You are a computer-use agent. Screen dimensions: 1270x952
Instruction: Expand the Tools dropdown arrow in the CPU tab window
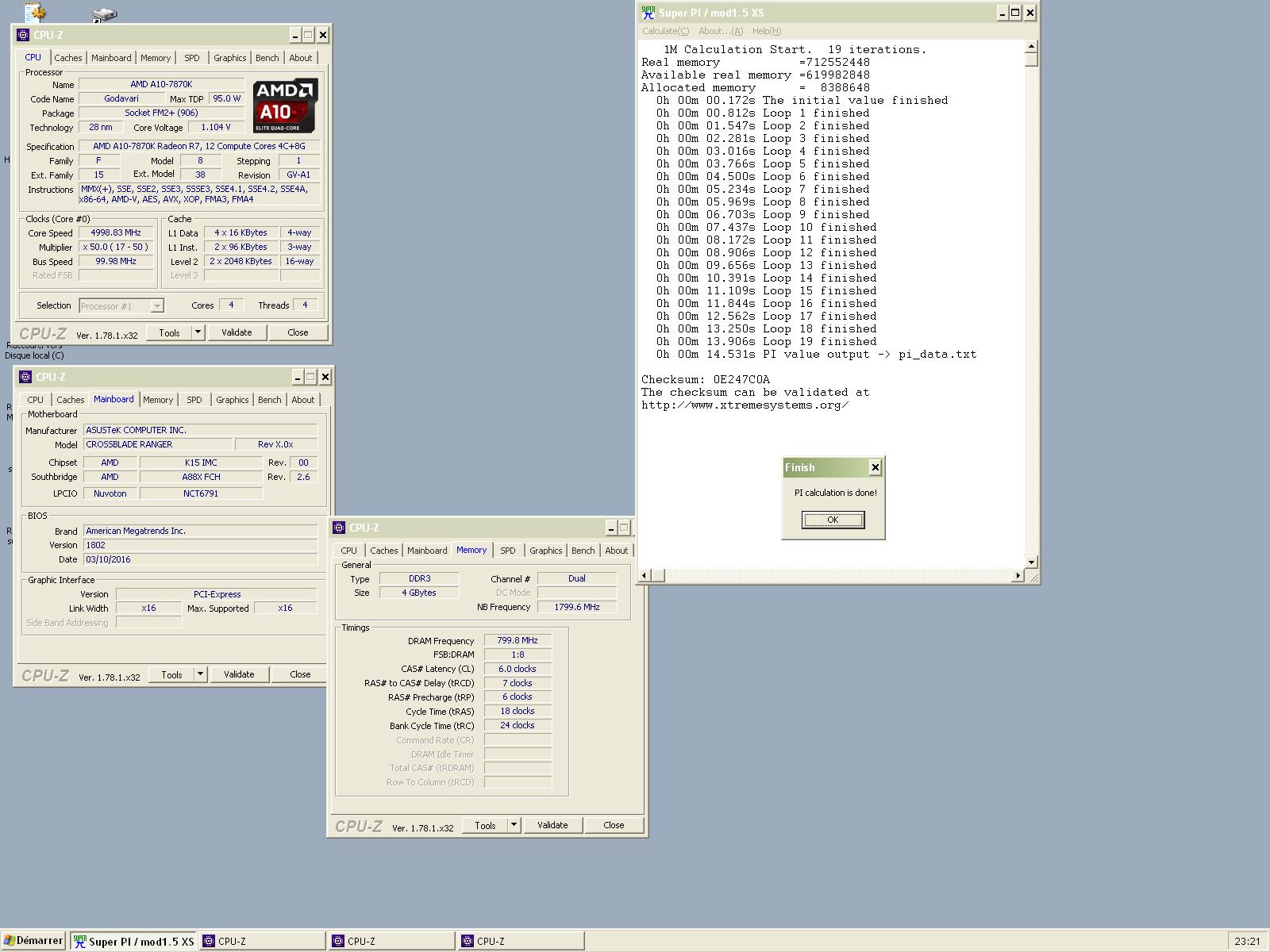click(198, 332)
